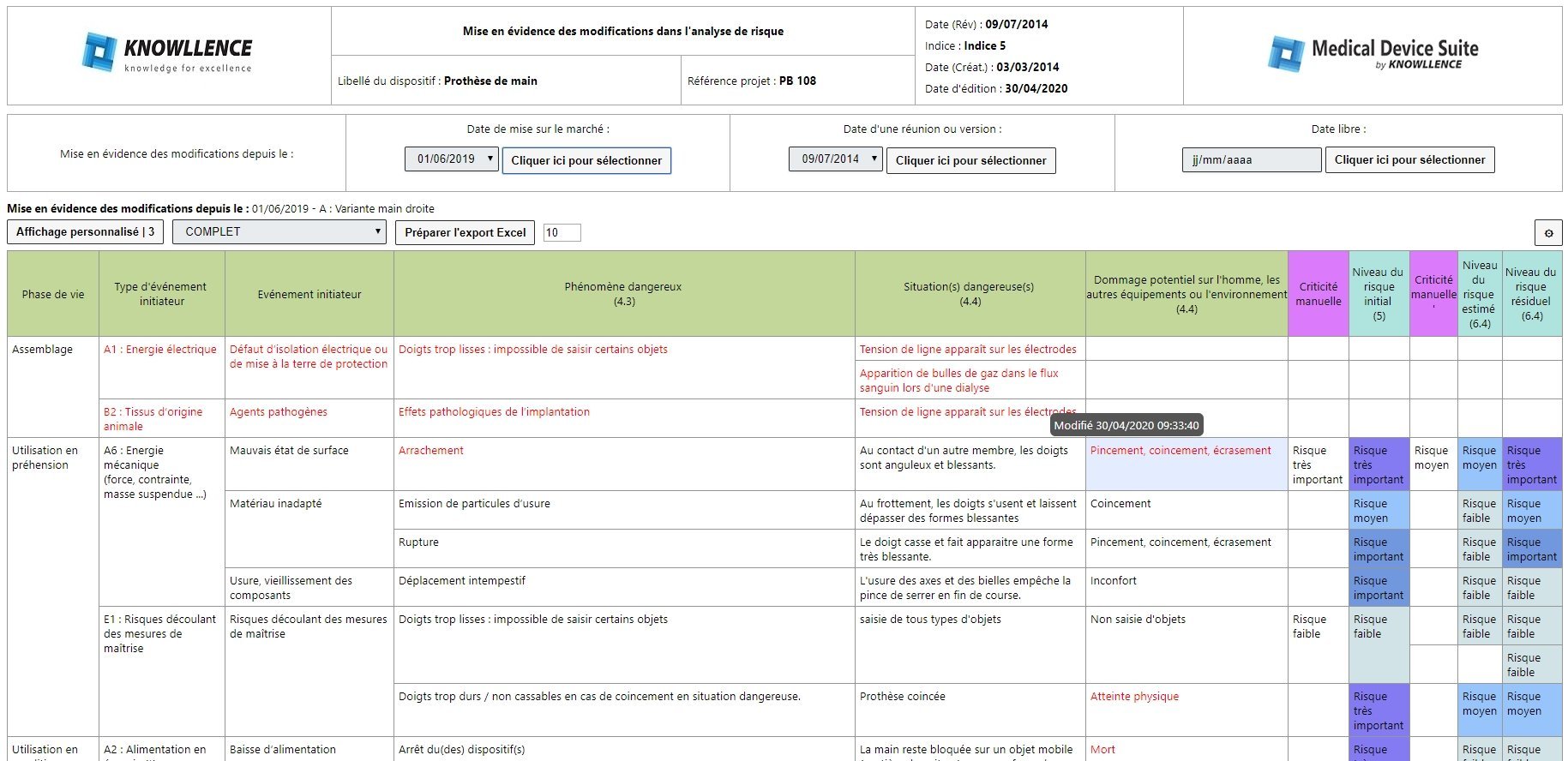Click the Knowllence logo
Viewport: 1568px width, 761px height.
click(x=168, y=53)
